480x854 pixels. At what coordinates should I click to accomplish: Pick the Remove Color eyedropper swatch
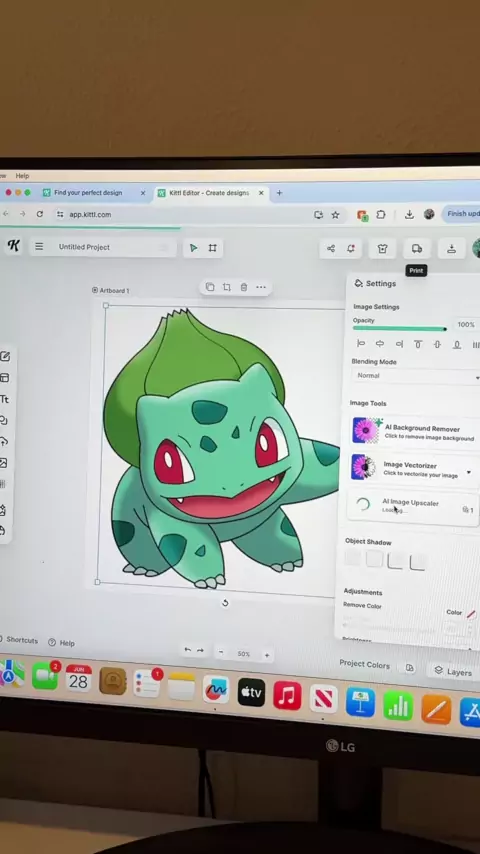(471, 613)
